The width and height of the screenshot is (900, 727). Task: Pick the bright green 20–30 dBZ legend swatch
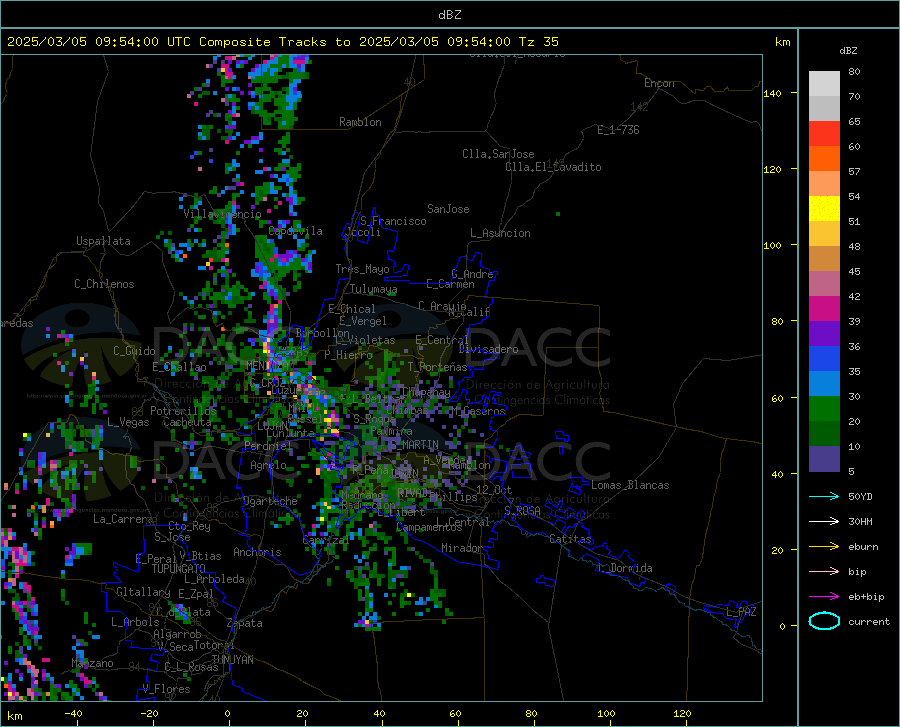pos(824,409)
